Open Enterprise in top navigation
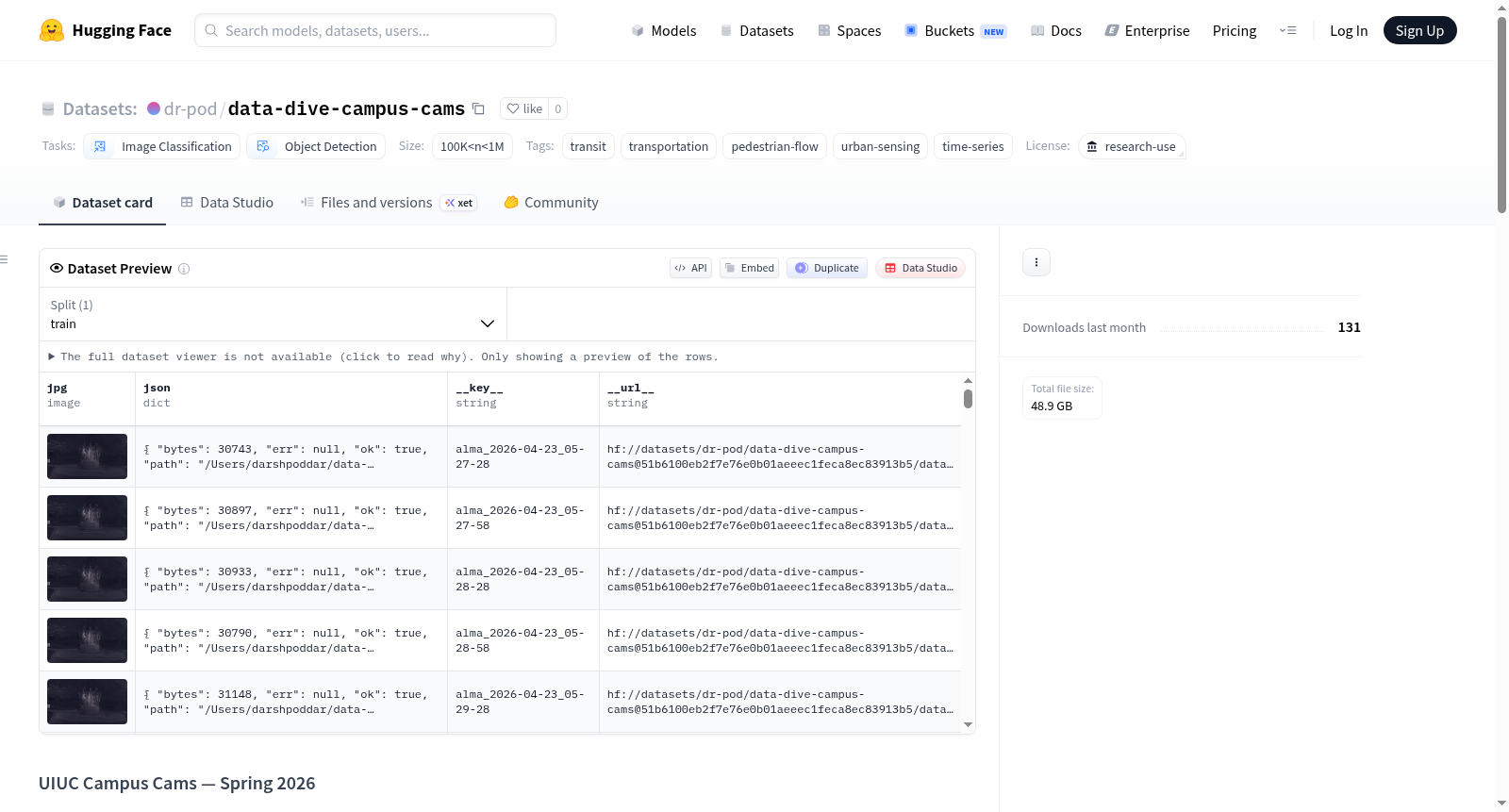 pos(1147,30)
